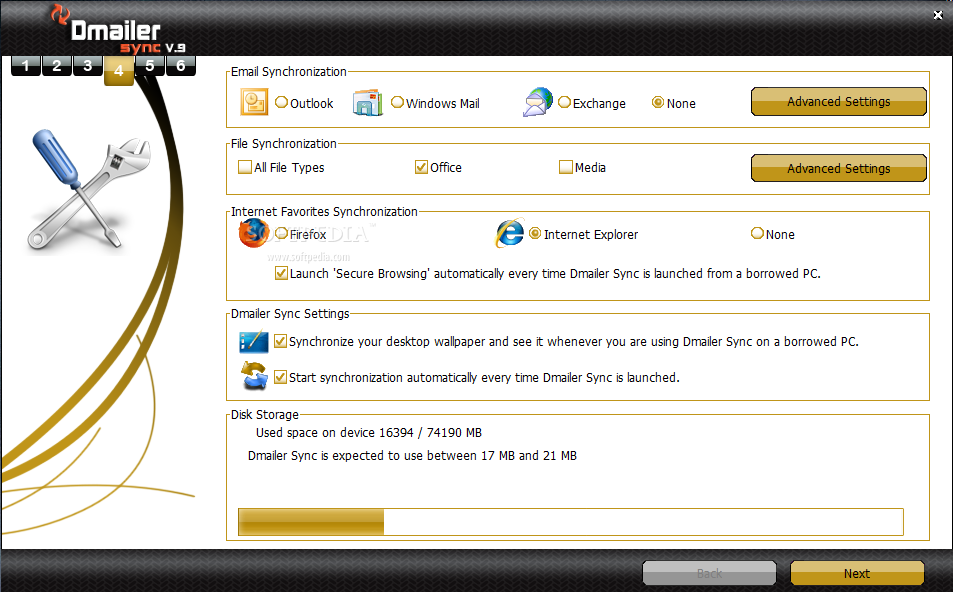Select the highlighted step 4 tab
The width and height of the screenshot is (953, 592).
point(119,71)
